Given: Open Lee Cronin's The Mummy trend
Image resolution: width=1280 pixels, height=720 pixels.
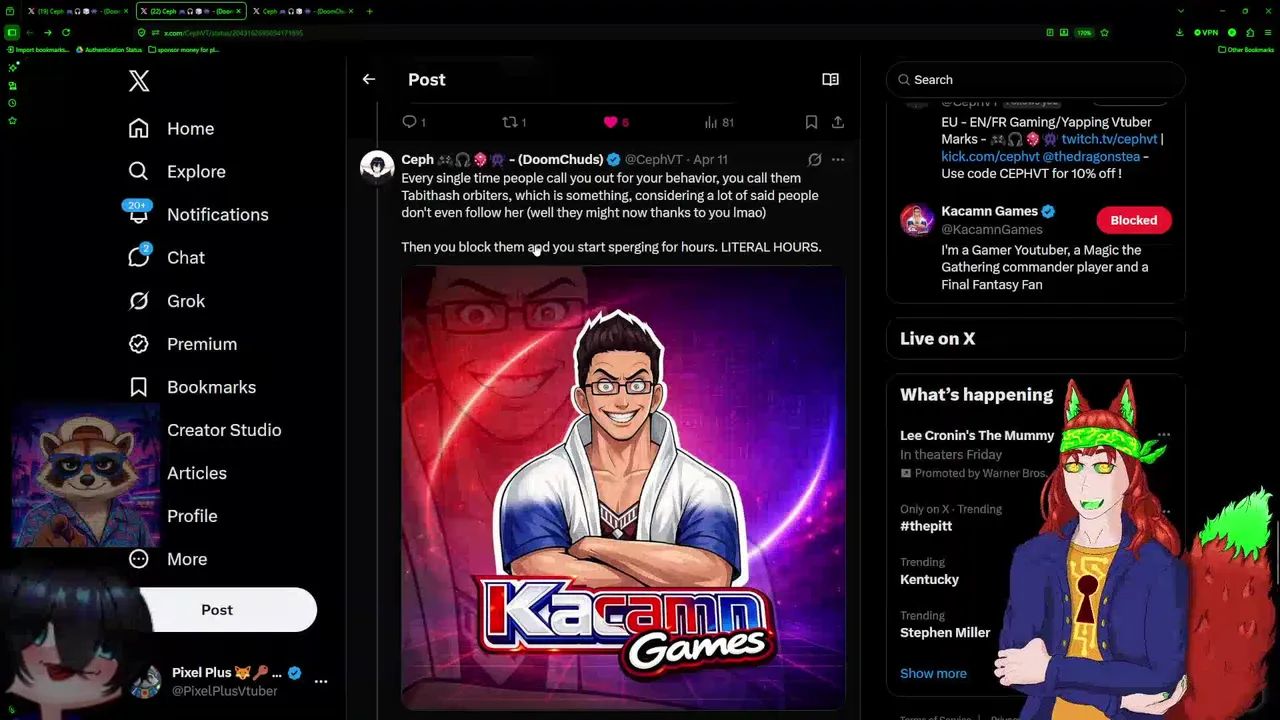Looking at the screenshot, I should pos(976,436).
